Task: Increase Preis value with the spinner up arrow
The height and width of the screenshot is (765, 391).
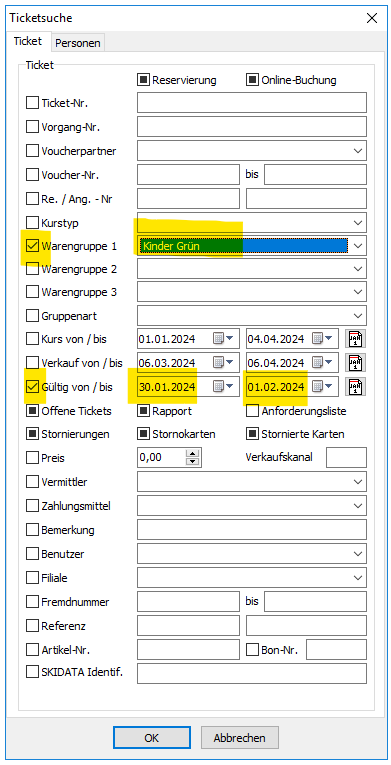Action: [x=193, y=453]
